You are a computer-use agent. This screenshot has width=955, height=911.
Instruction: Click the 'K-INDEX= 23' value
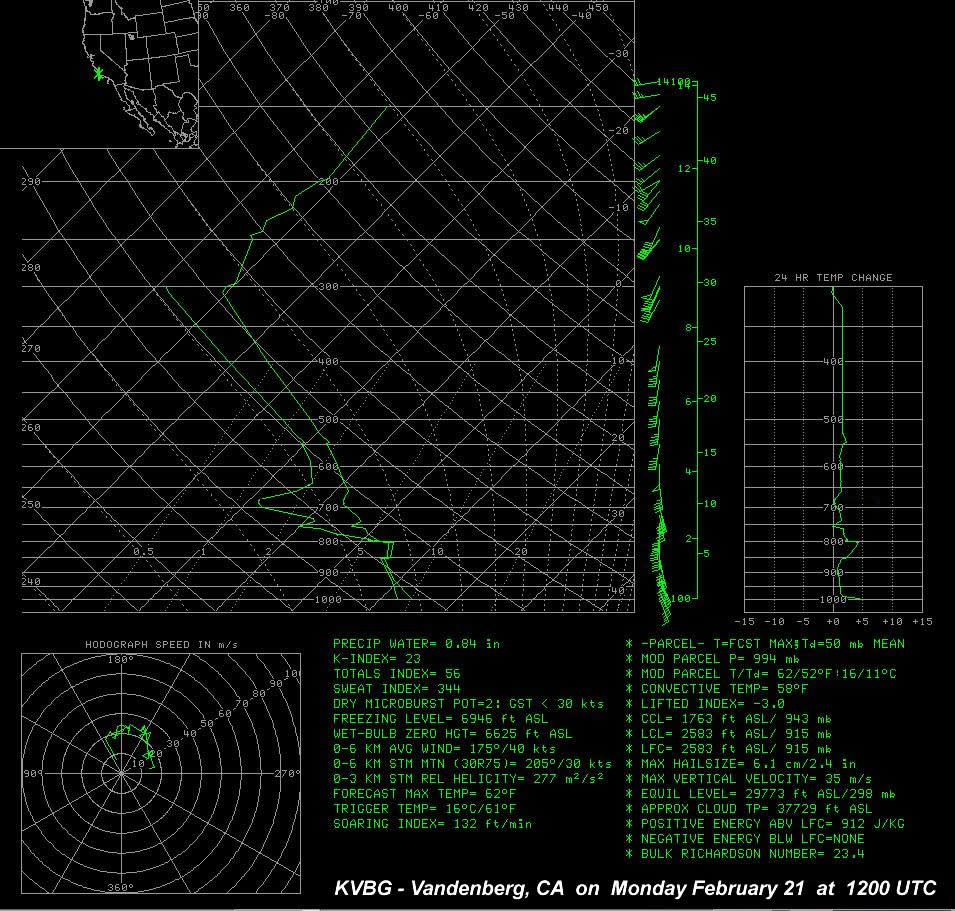(377, 659)
